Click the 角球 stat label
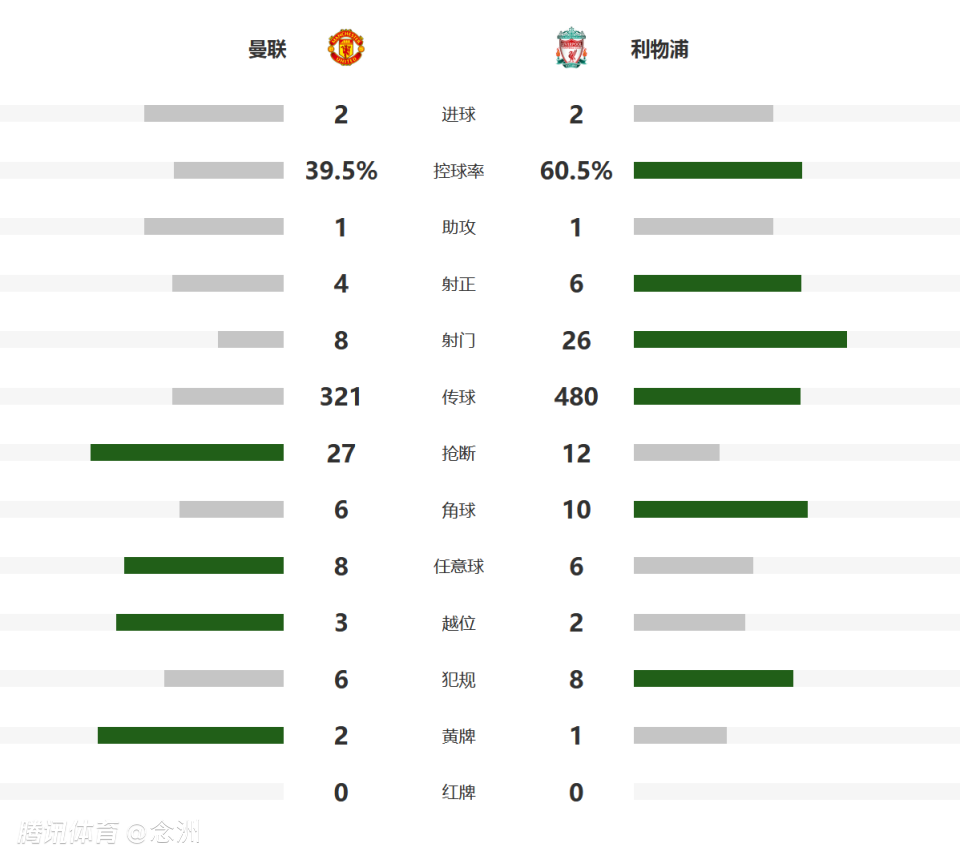This screenshot has width=960, height=860. tap(459, 510)
